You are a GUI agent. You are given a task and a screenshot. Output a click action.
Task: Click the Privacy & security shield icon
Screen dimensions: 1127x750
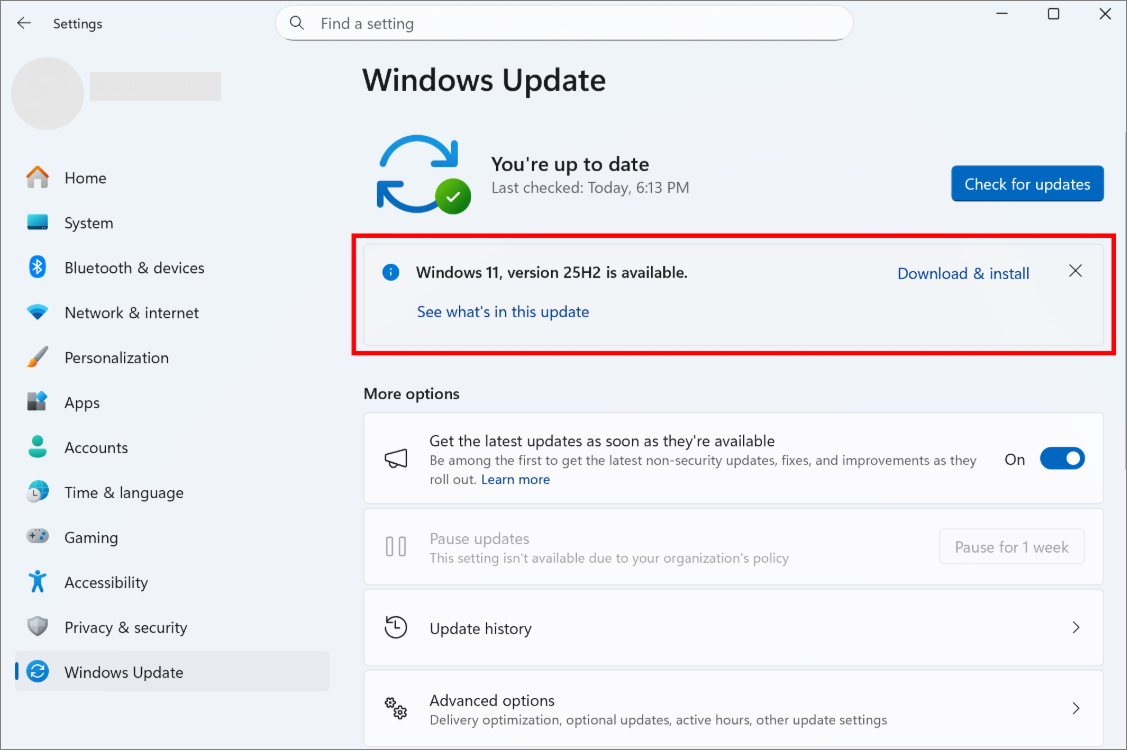click(x=37, y=627)
